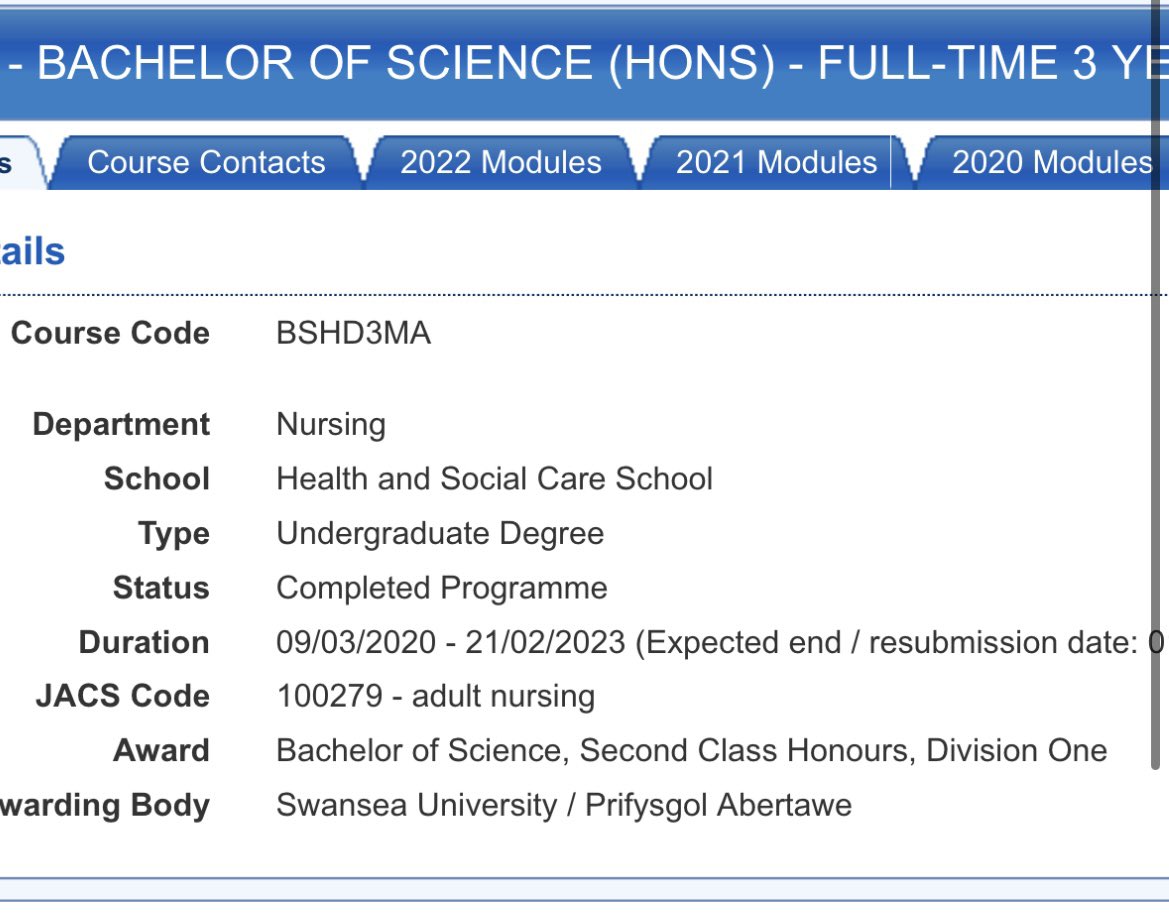Select the 100279 - adult nursing JACS code

(x=435, y=697)
